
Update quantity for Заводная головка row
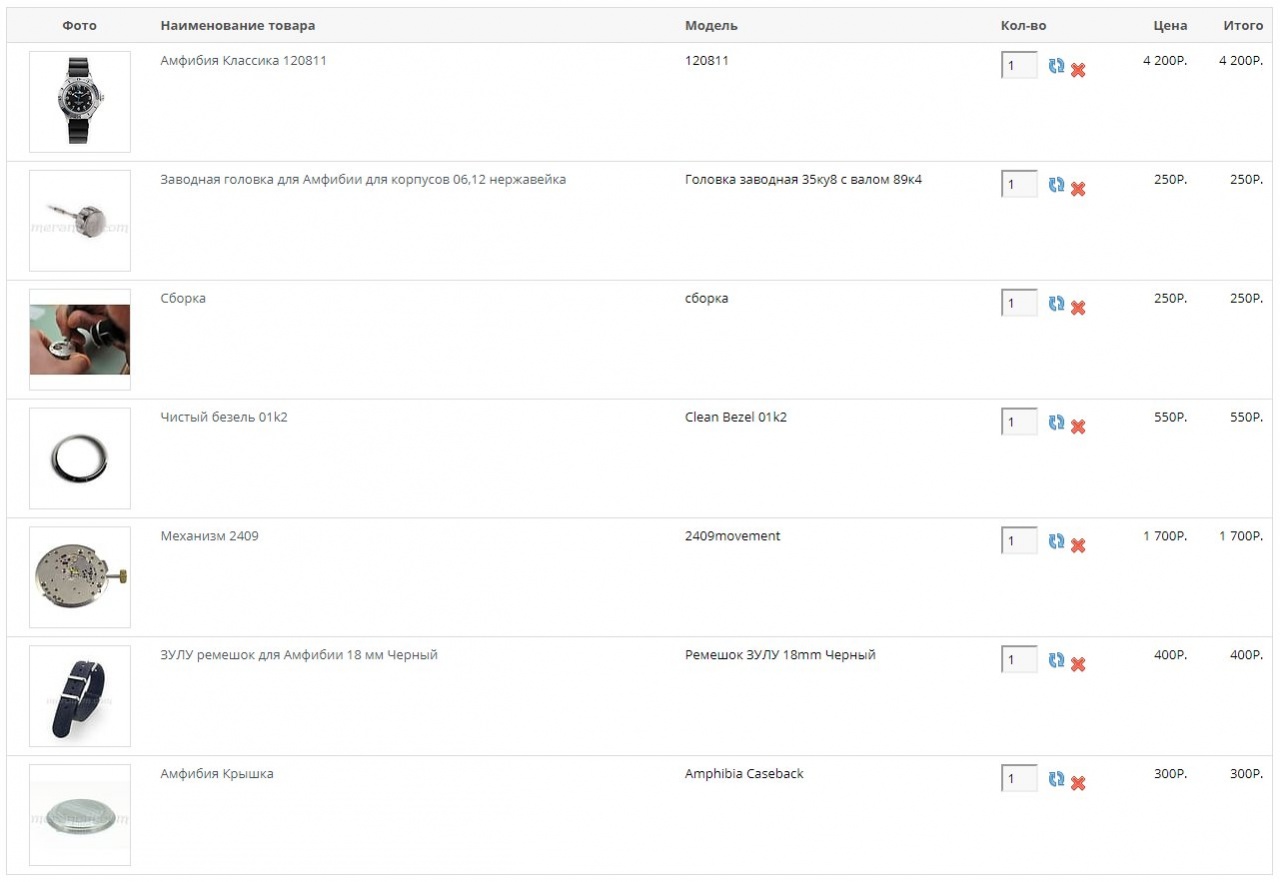[x=1056, y=185]
